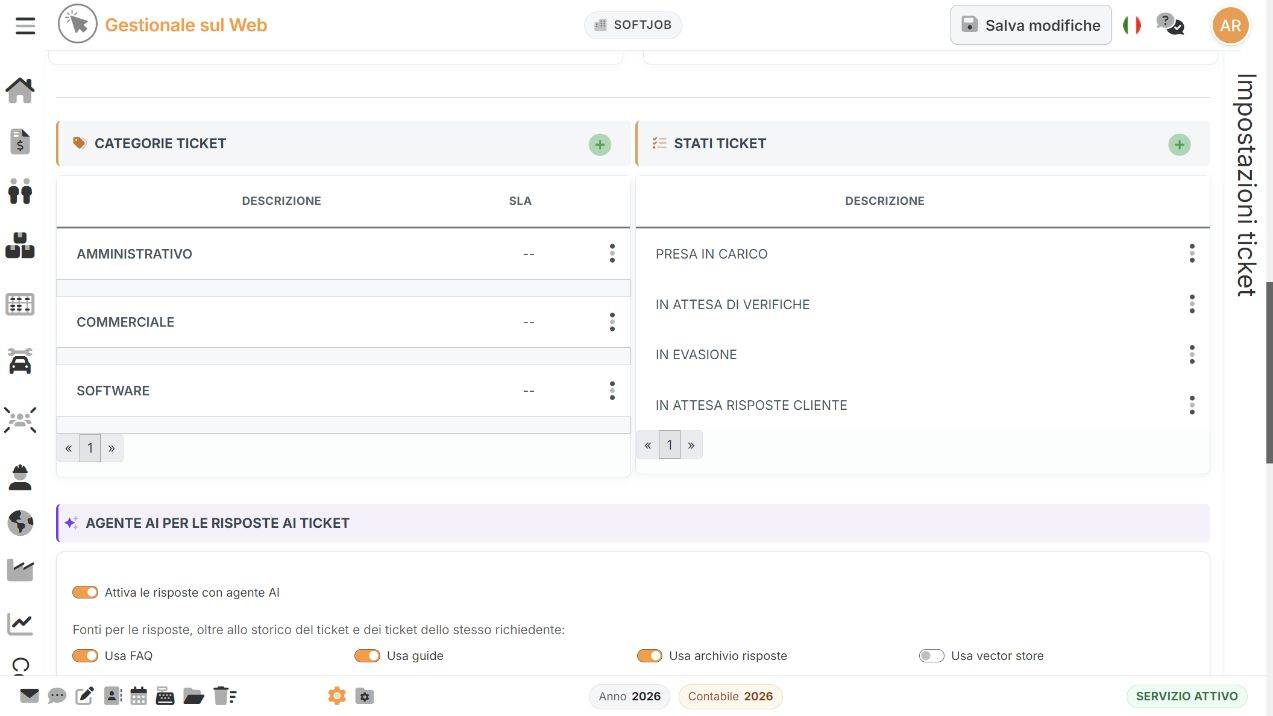Open the invoice document sidebar icon
The width and height of the screenshot is (1273, 716).
(x=20, y=141)
